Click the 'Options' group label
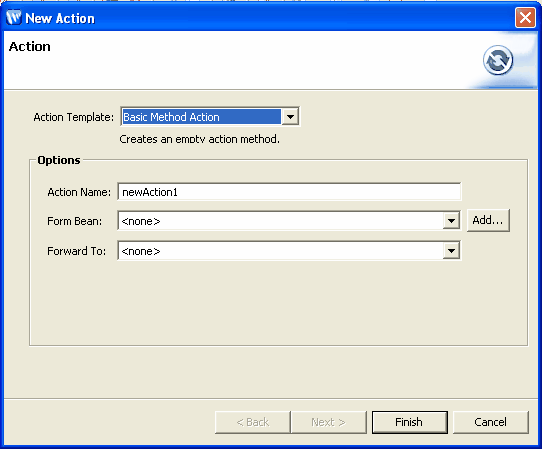The height and width of the screenshot is (449, 542). click(x=59, y=160)
